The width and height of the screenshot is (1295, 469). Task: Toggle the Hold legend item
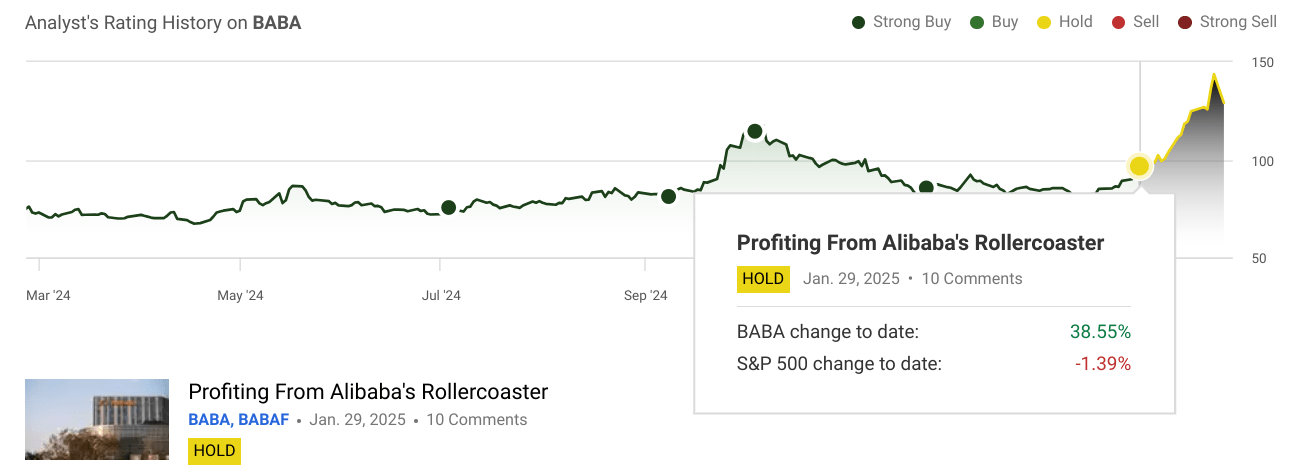pos(1064,22)
